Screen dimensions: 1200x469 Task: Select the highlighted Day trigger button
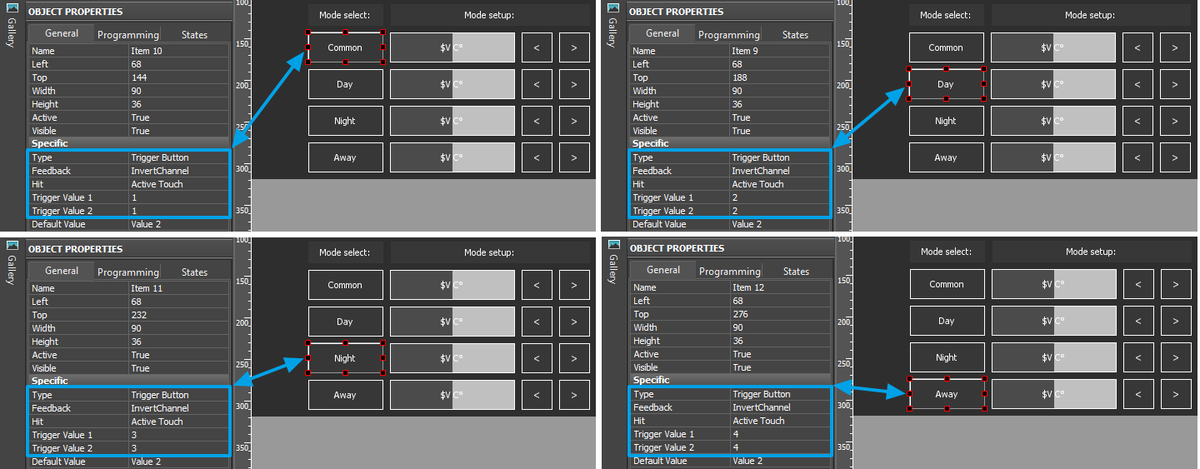click(946, 85)
